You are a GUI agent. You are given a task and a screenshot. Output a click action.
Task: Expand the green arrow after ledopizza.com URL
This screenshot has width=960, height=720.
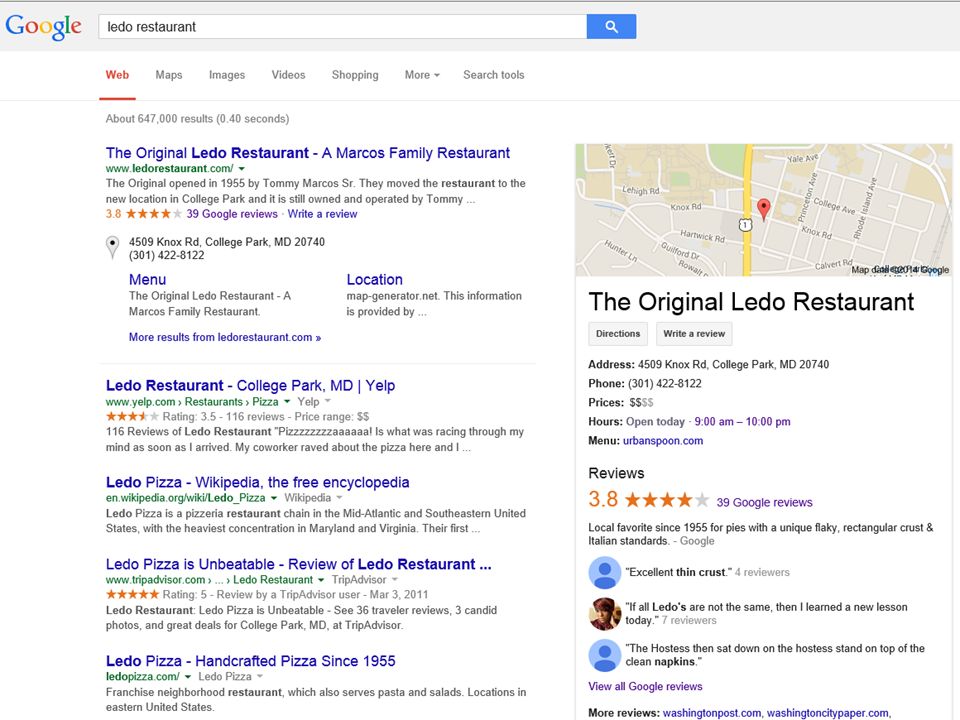[x=187, y=677]
